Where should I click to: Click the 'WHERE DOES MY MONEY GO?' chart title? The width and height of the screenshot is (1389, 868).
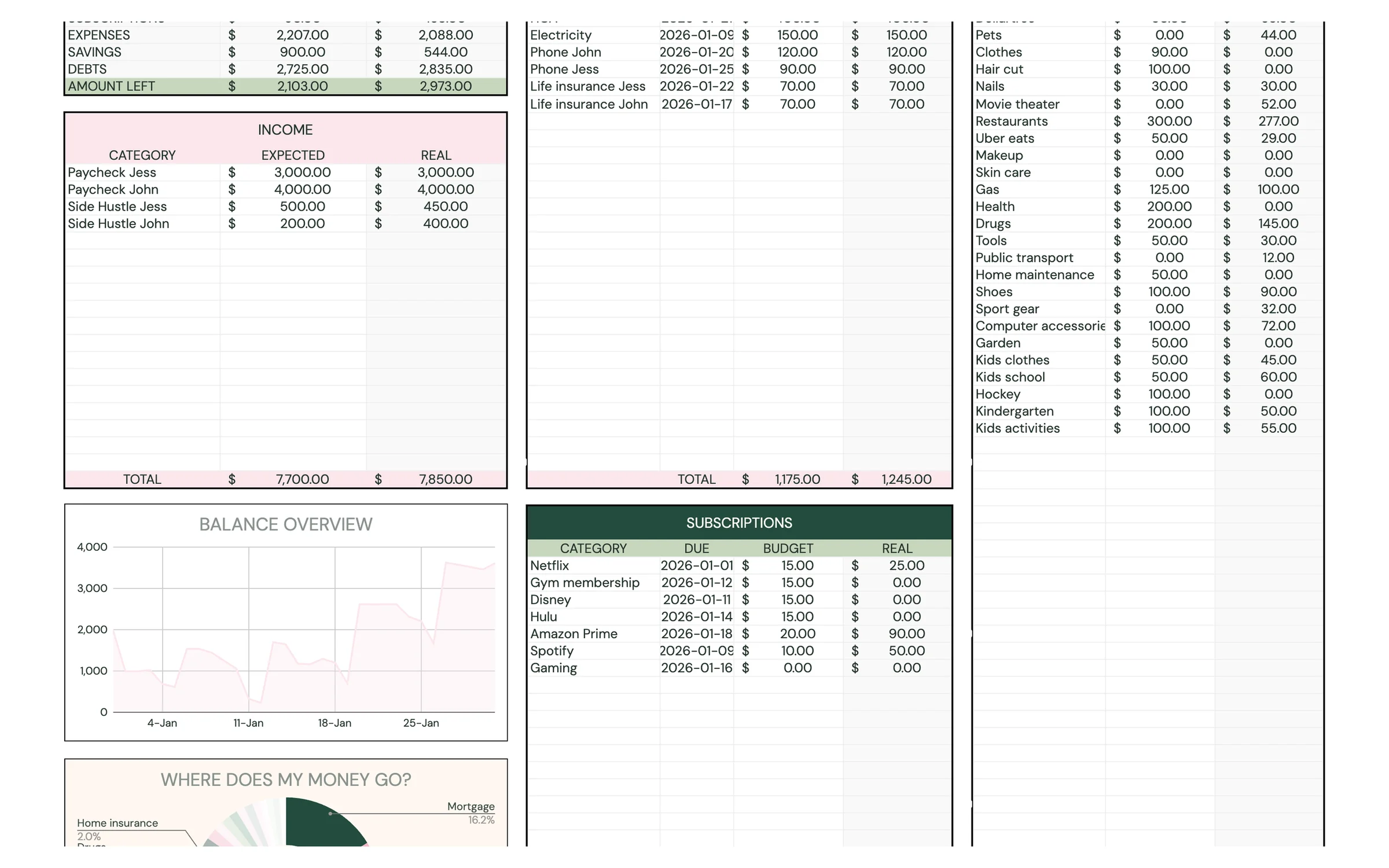click(285, 780)
